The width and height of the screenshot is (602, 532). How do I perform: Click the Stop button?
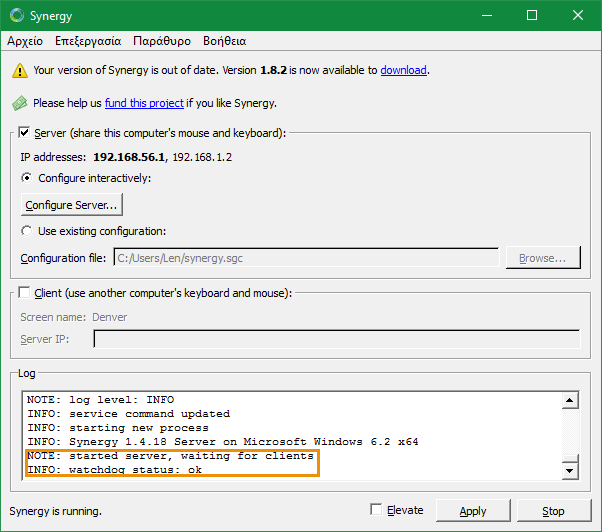[x=554, y=511]
